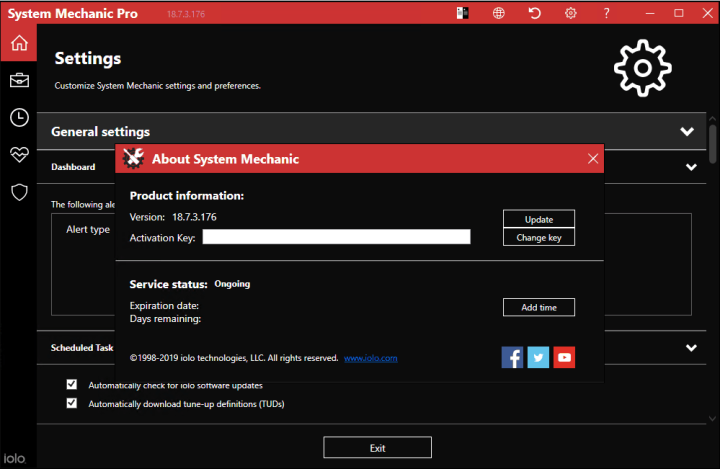Uncheck automatically download tune-up definitions
The height and width of the screenshot is (469, 720).
coord(72,403)
